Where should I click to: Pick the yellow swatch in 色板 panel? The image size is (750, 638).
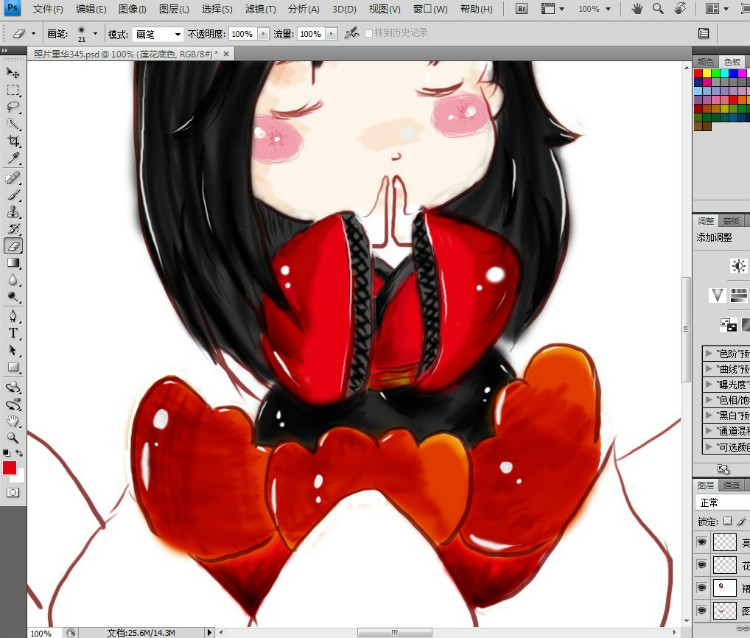pyautogui.click(x=707, y=73)
